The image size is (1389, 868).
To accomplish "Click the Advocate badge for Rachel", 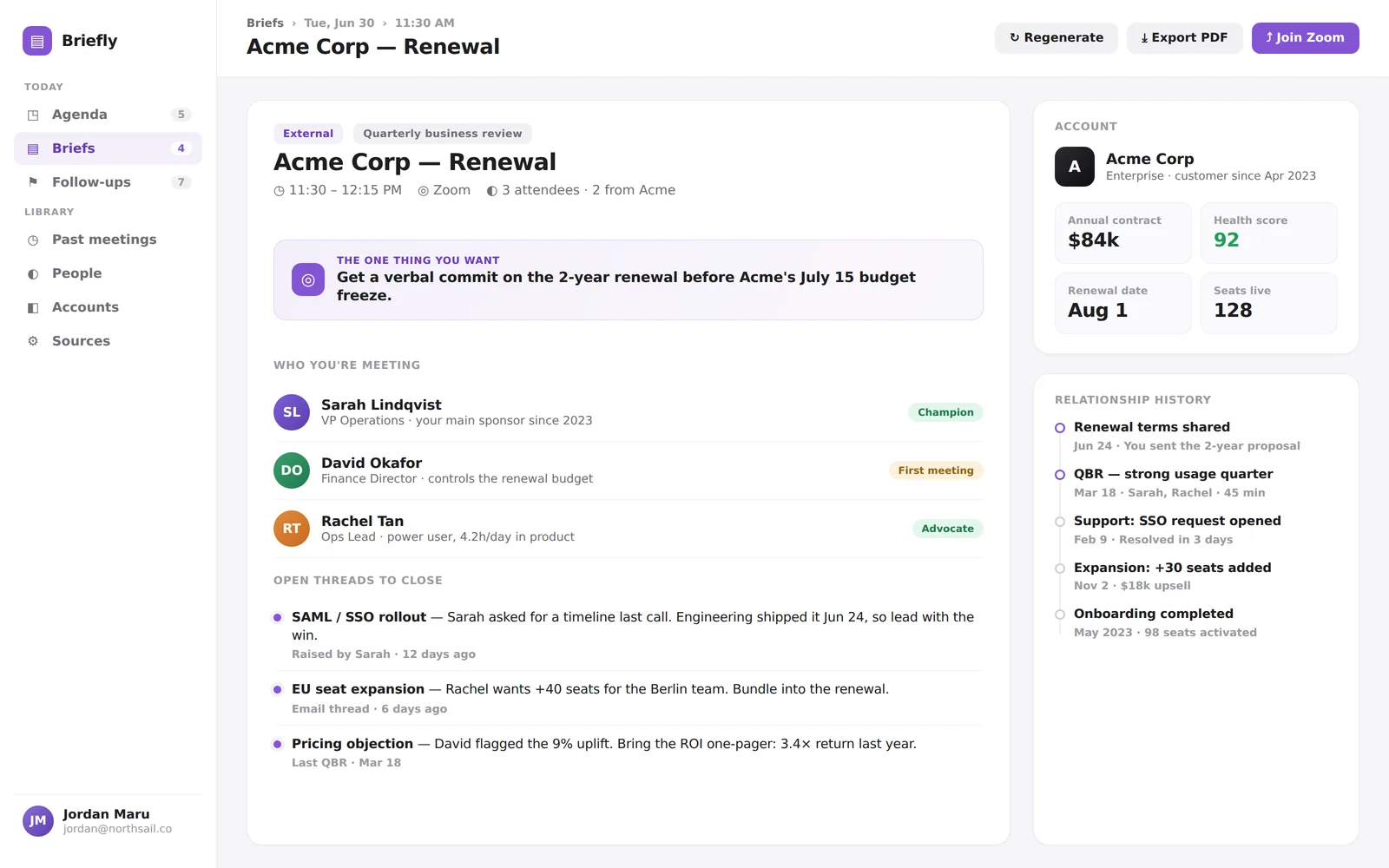I will [947, 529].
